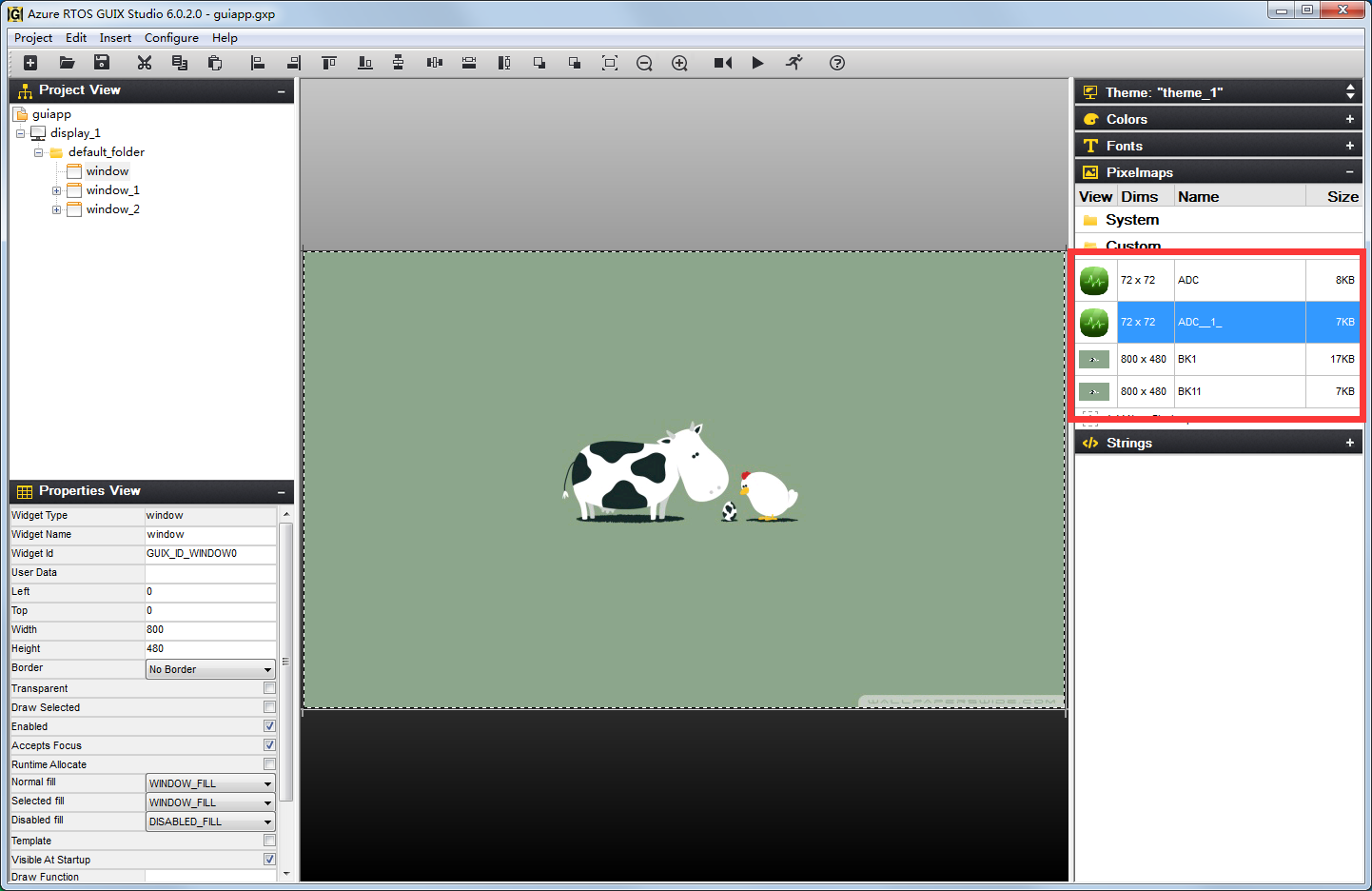Save the project with the floppy disk icon

[102, 63]
